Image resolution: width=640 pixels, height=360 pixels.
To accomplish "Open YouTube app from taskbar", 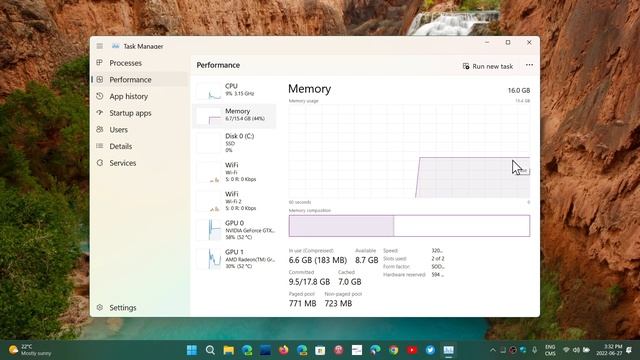I will (412, 350).
